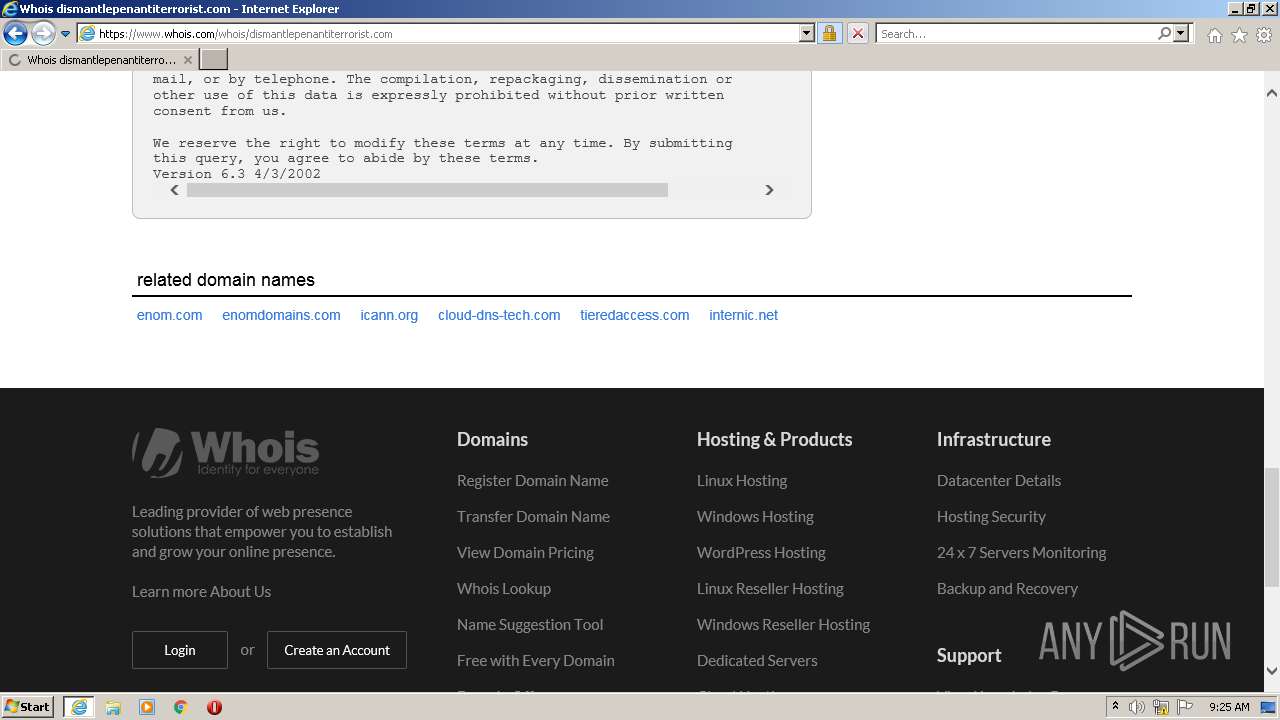Viewport: 1280px width, 720px height.
Task: Open Free with Every Domain link
Action: pos(536,660)
